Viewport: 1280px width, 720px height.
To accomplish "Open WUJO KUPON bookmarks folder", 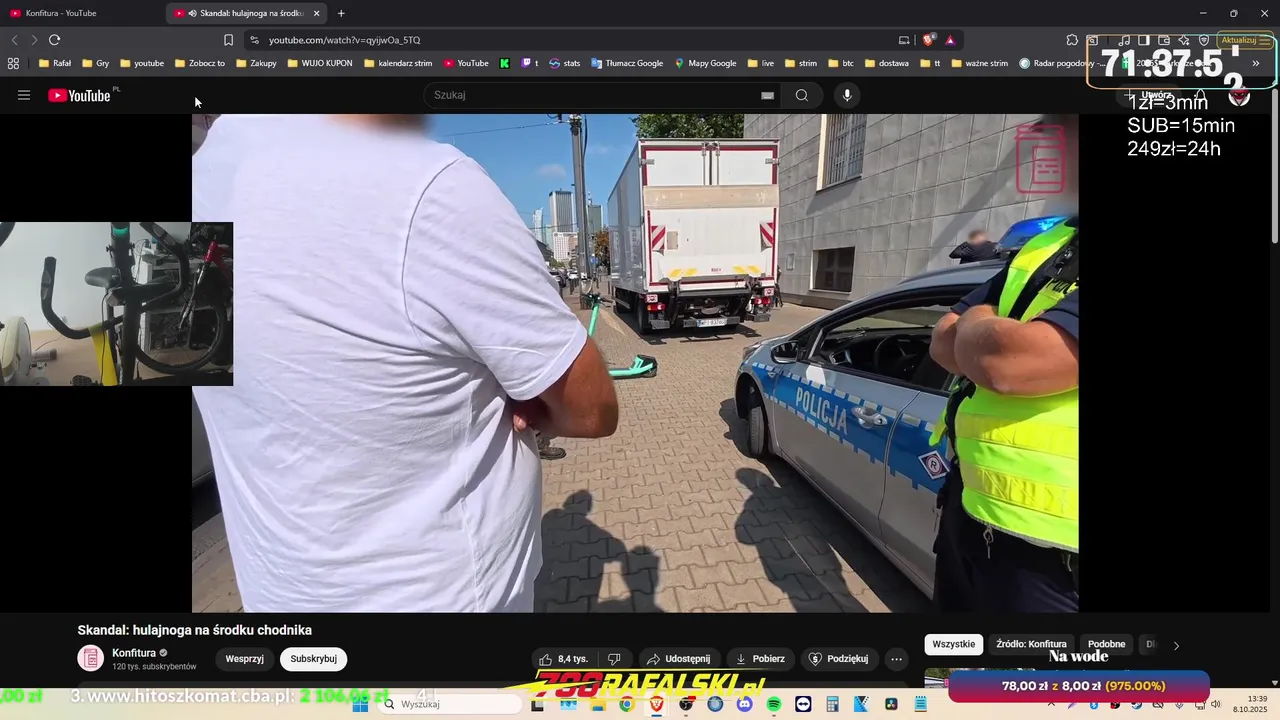I will (319, 63).
